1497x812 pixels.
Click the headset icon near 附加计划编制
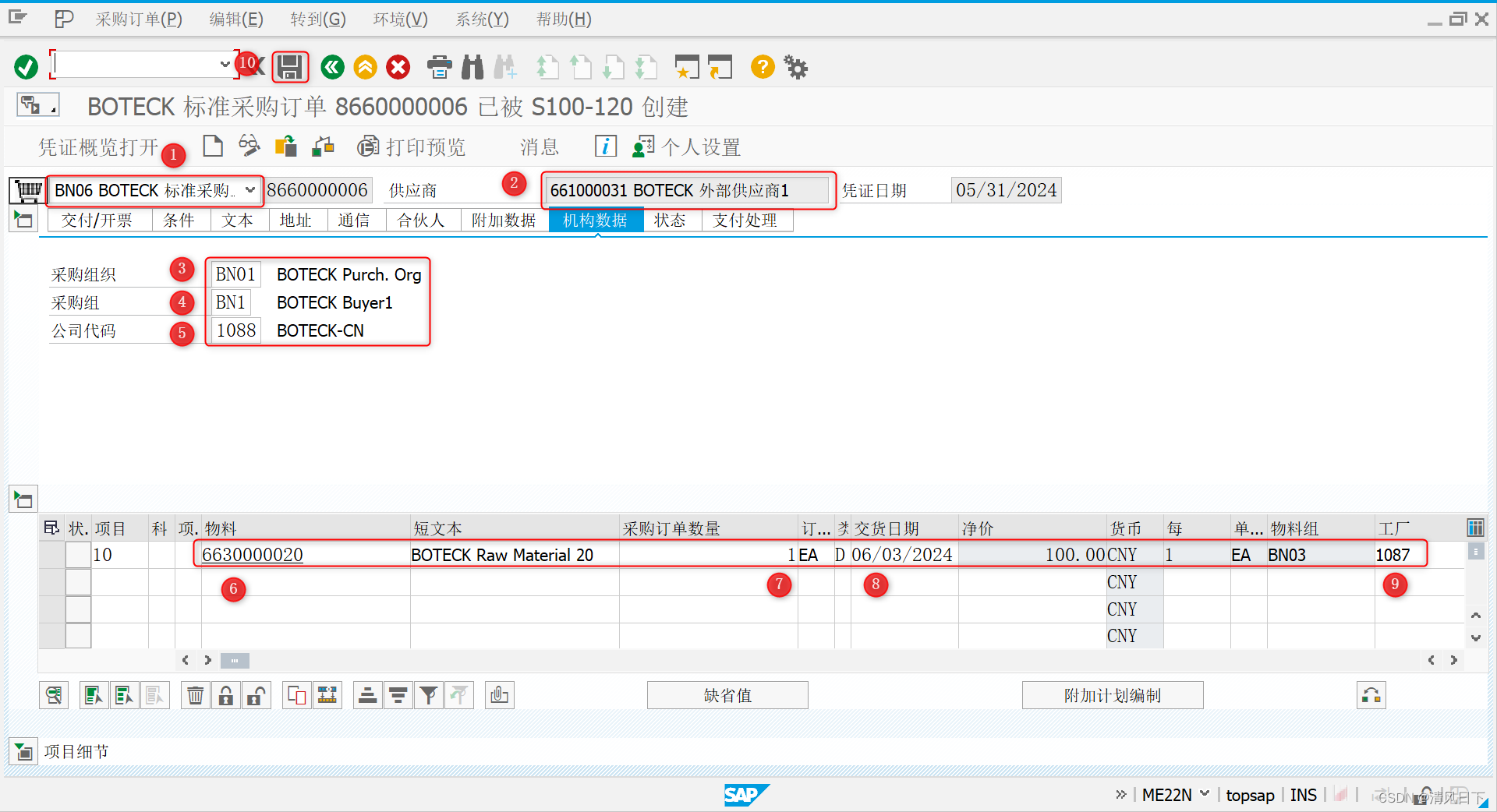pos(1371,695)
